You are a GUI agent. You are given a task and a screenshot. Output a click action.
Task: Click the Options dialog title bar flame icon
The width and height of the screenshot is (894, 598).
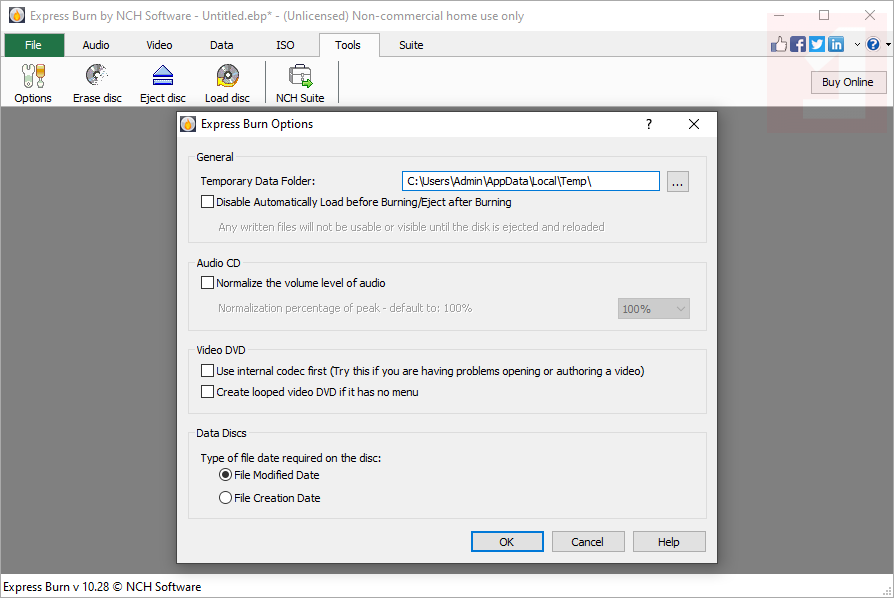[x=188, y=124]
